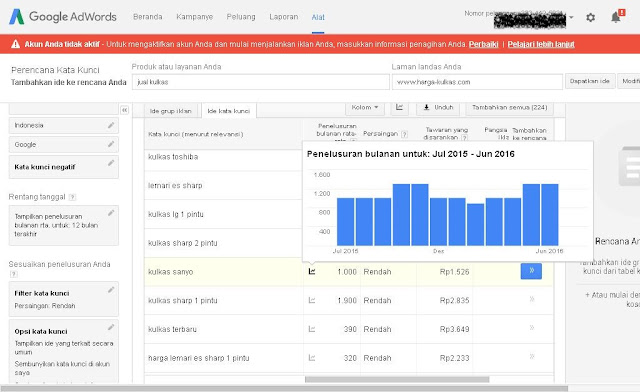Click the table horizontal scrollbar
This screenshot has height=392, width=640.
click(x=397, y=380)
